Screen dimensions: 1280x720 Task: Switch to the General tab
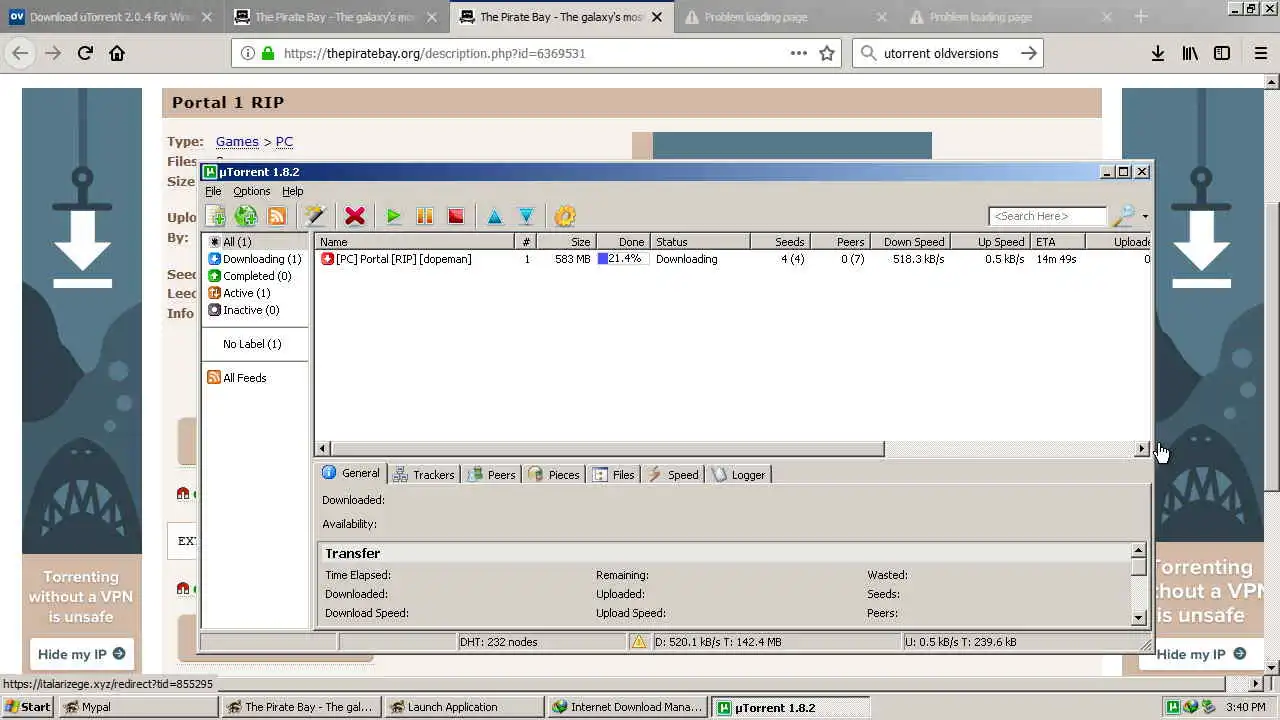click(351, 473)
